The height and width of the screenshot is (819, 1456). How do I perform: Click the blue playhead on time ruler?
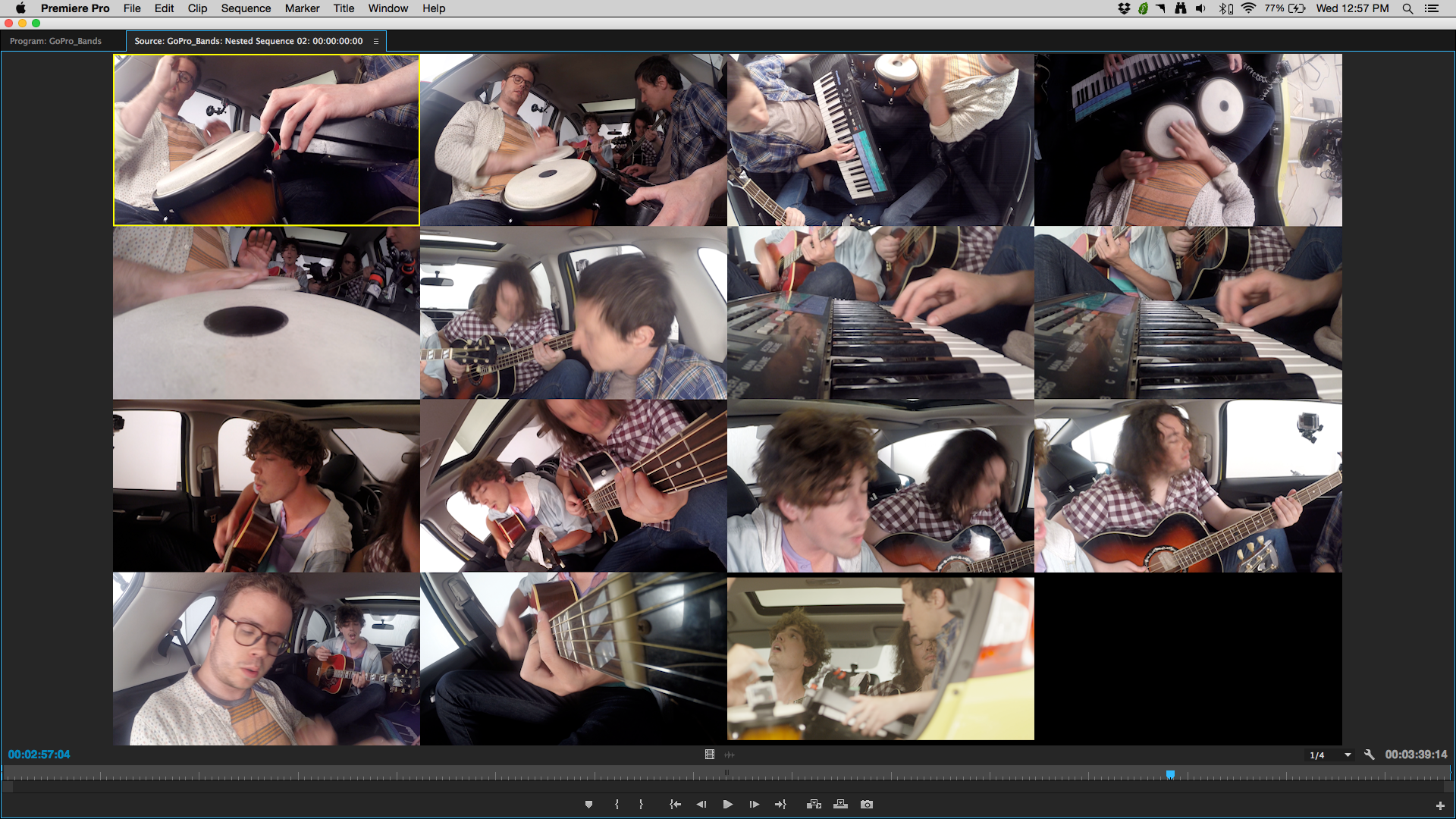click(1170, 774)
